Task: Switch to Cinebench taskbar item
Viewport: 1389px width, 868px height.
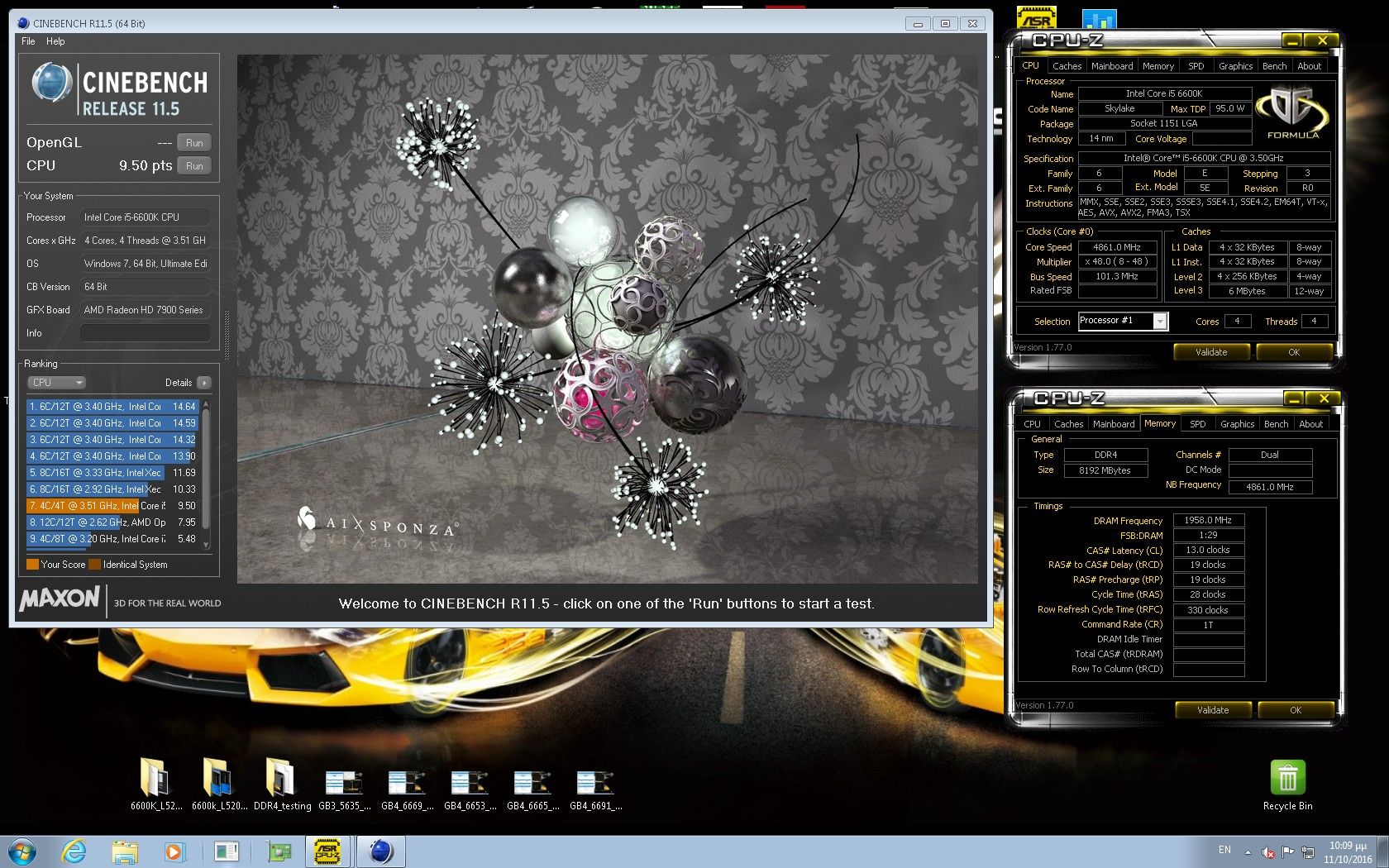Action: 380,851
